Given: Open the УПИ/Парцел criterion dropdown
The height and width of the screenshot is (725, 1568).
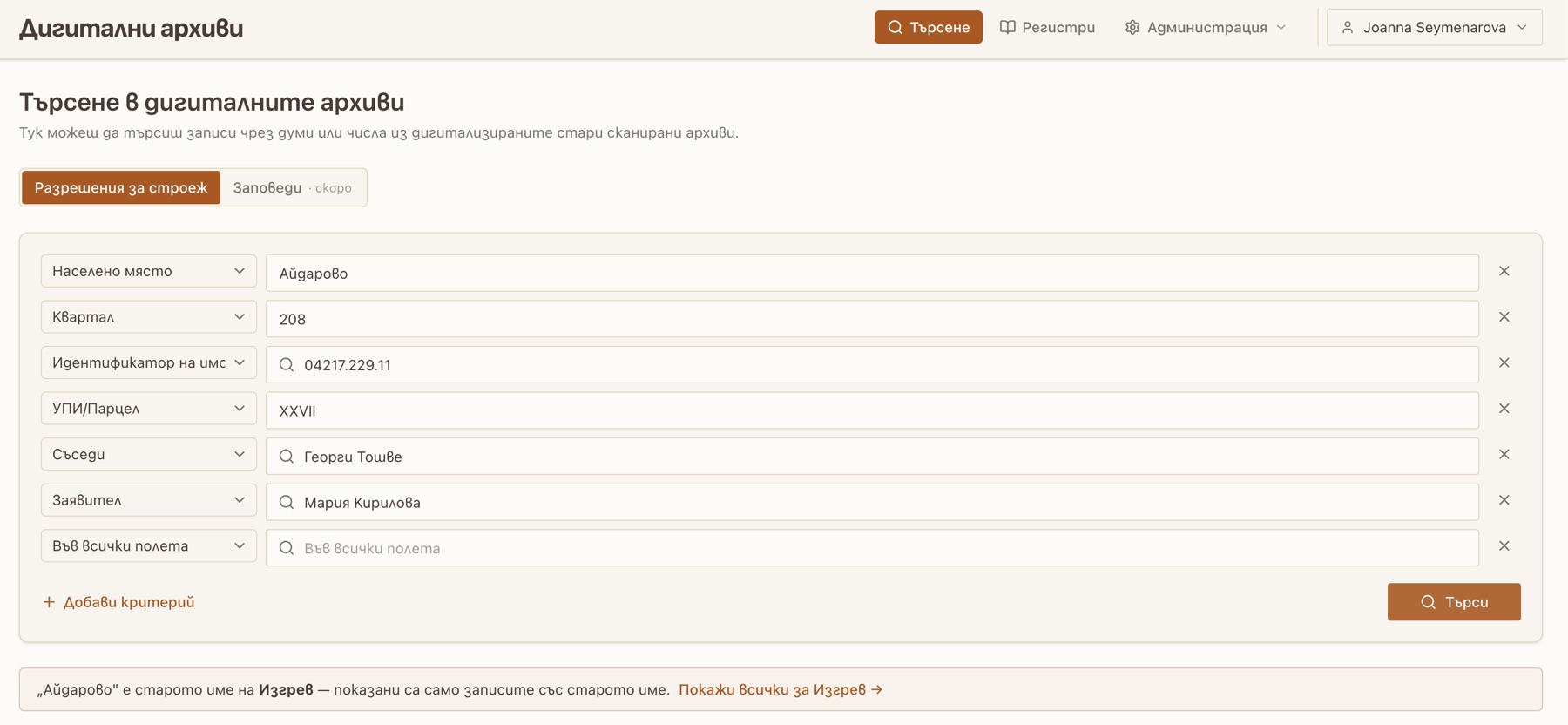Looking at the screenshot, I should 149,409.
